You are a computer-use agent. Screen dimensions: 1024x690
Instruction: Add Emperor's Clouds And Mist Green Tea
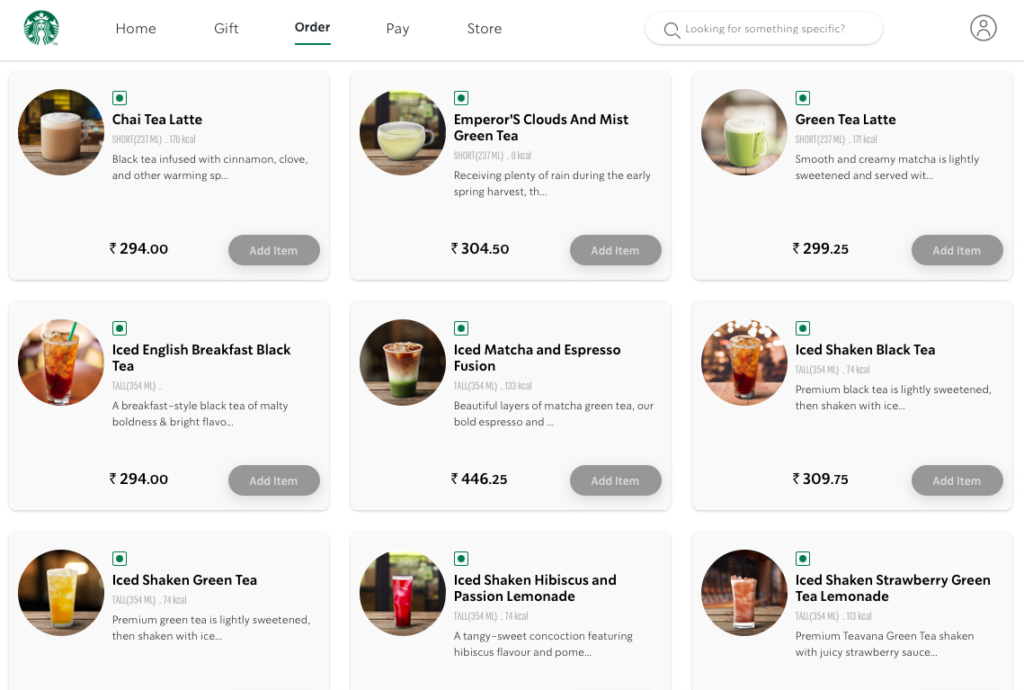click(615, 250)
